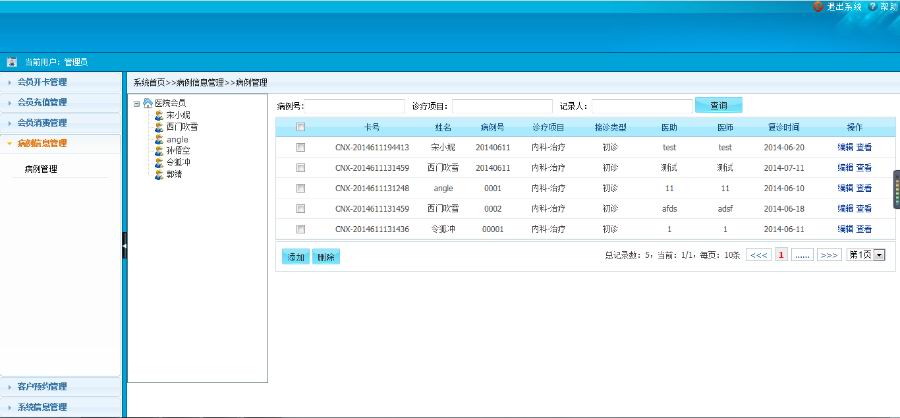
Task: Open the 第1页 page selector dropdown
Action: 880,255
